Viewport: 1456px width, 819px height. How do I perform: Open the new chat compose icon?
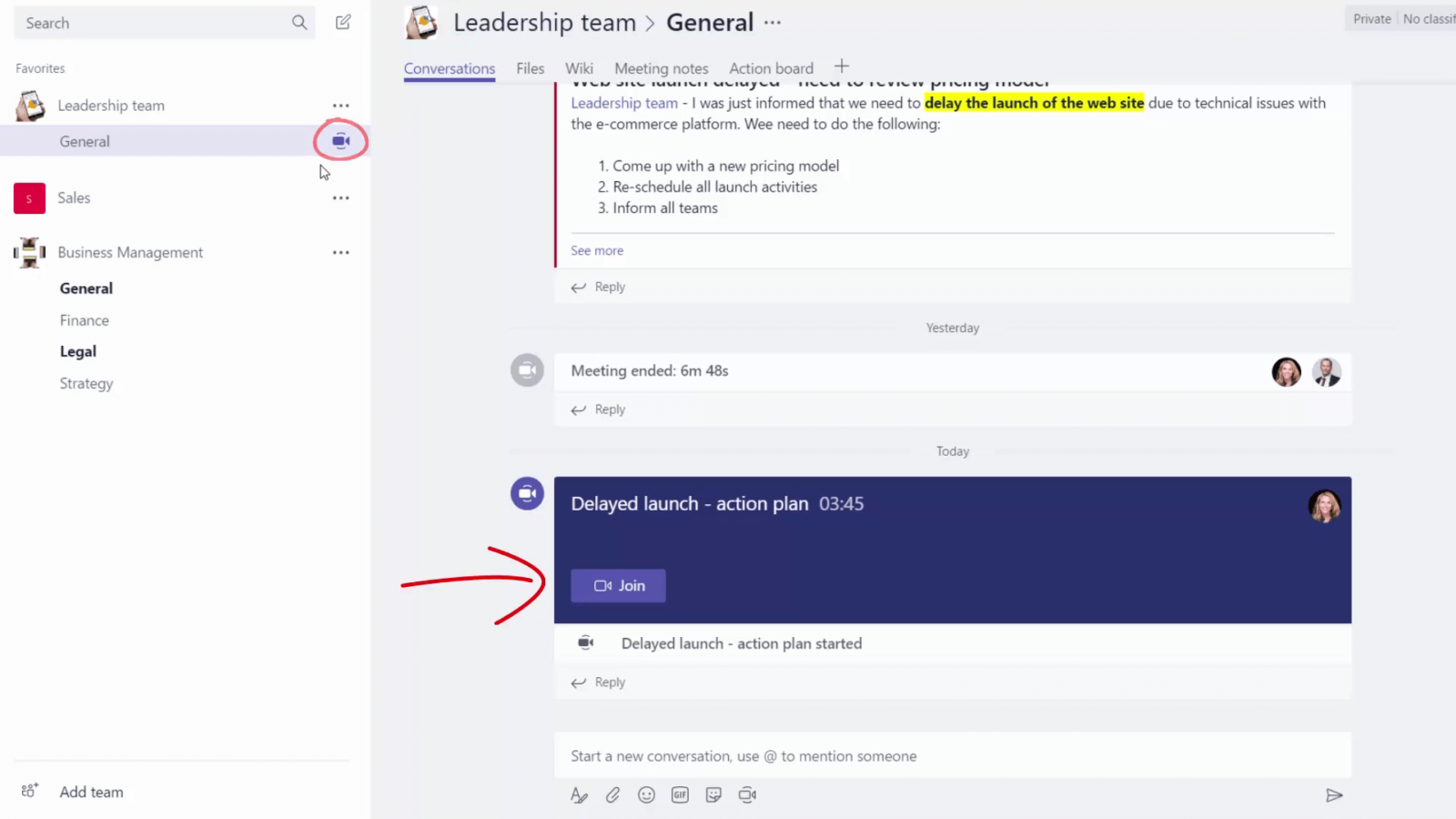click(343, 22)
